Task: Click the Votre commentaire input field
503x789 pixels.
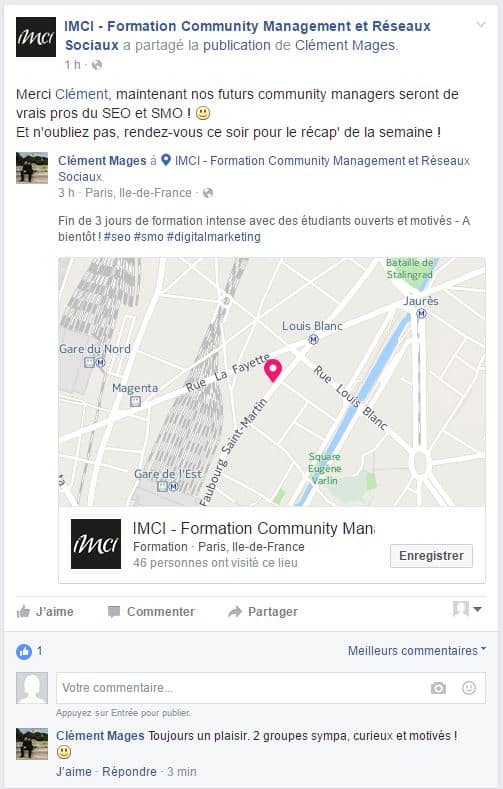Action: [271, 688]
